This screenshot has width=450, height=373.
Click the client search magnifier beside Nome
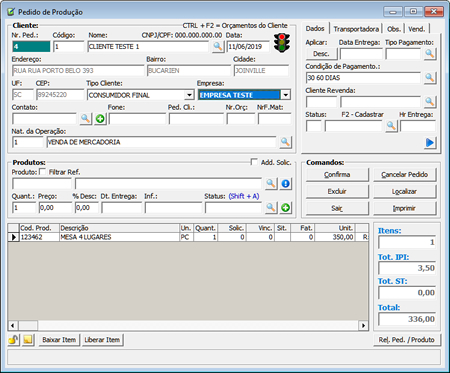pos(218,47)
